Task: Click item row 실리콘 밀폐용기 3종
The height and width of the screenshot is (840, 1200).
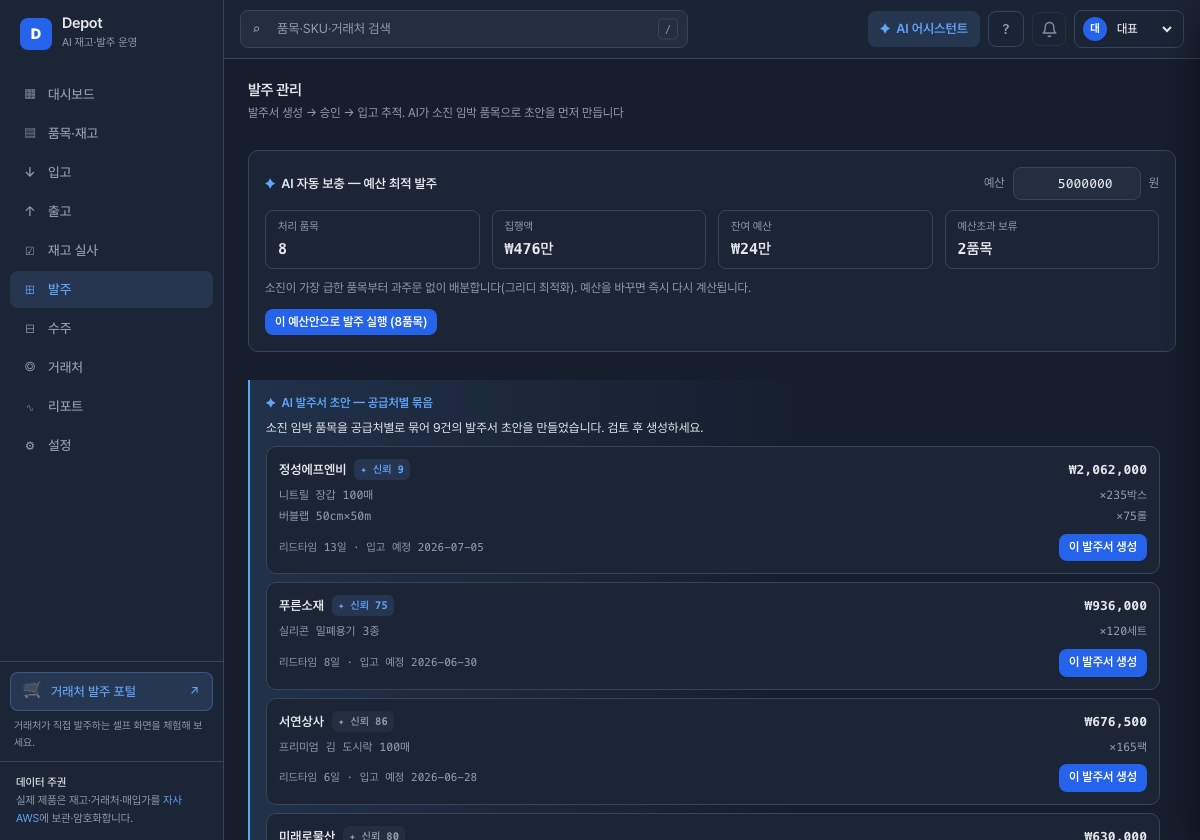Action: click(x=713, y=631)
